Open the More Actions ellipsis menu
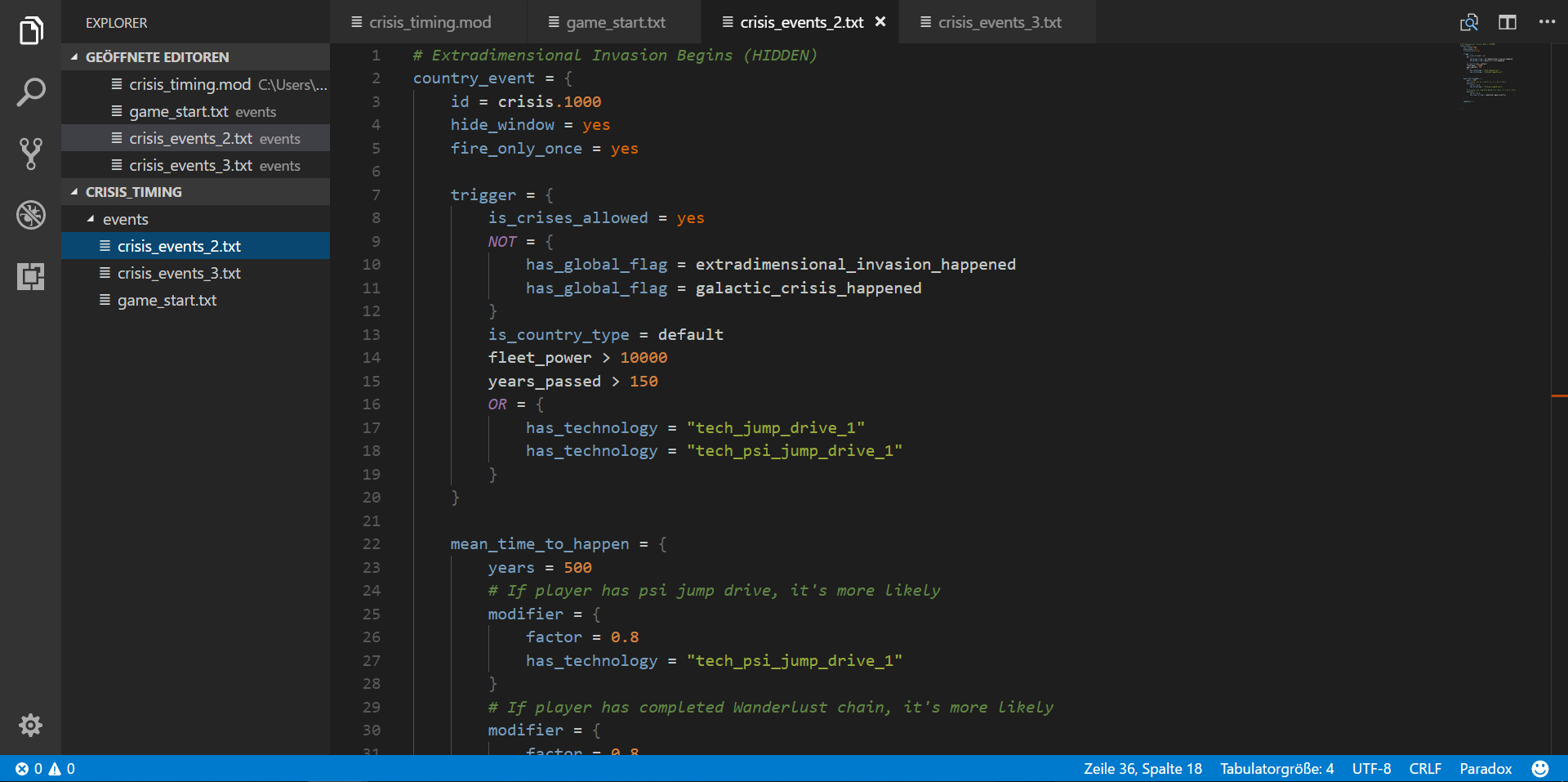The width and height of the screenshot is (1568, 782). tap(1547, 22)
